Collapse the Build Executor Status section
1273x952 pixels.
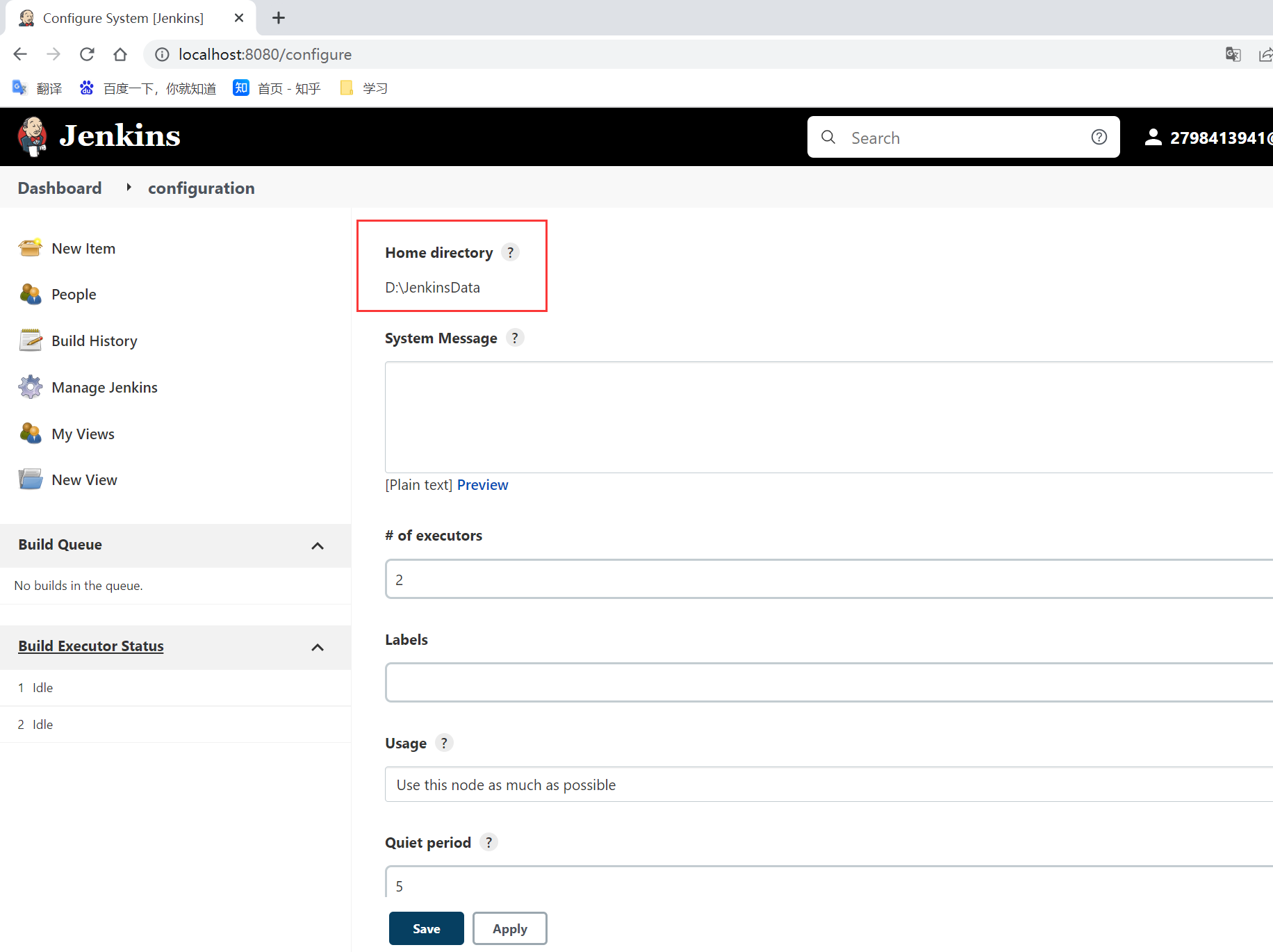click(318, 647)
